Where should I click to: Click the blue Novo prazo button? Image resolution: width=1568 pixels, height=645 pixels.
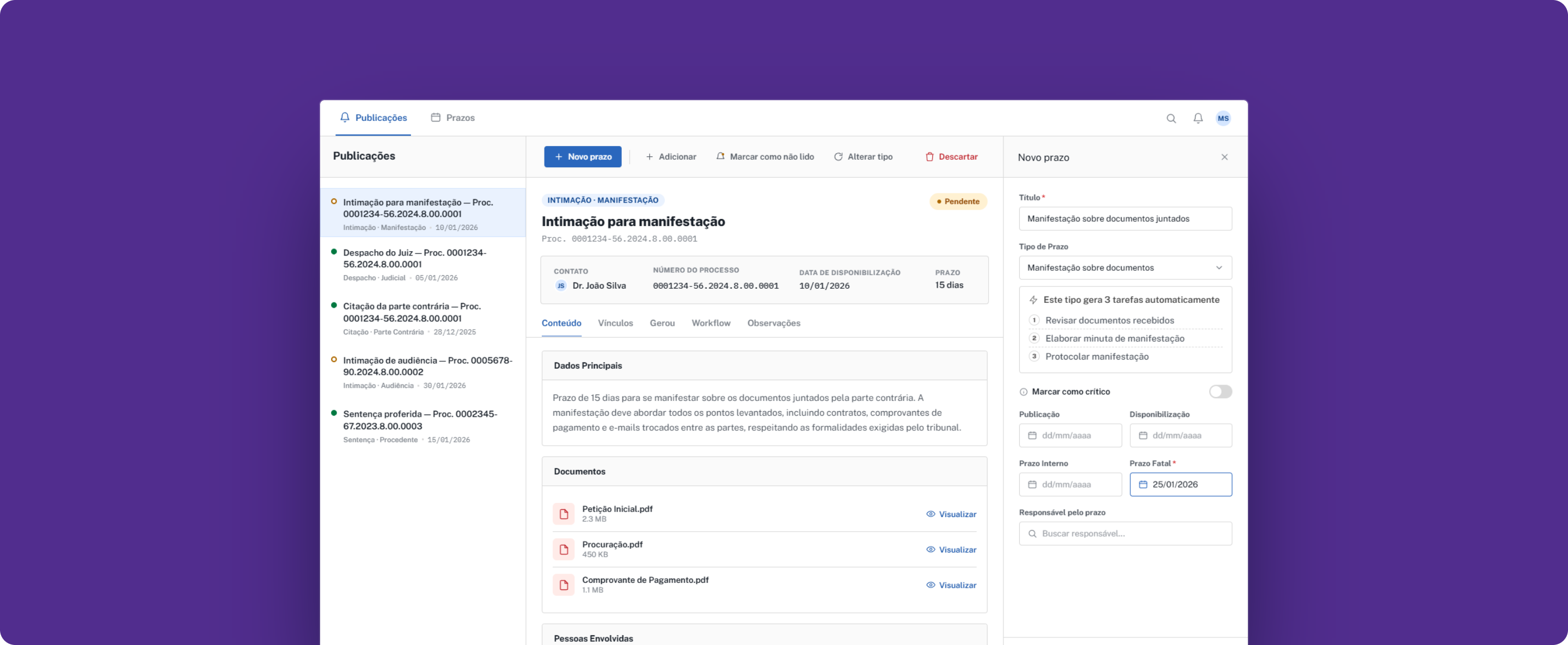pyautogui.click(x=583, y=156)
